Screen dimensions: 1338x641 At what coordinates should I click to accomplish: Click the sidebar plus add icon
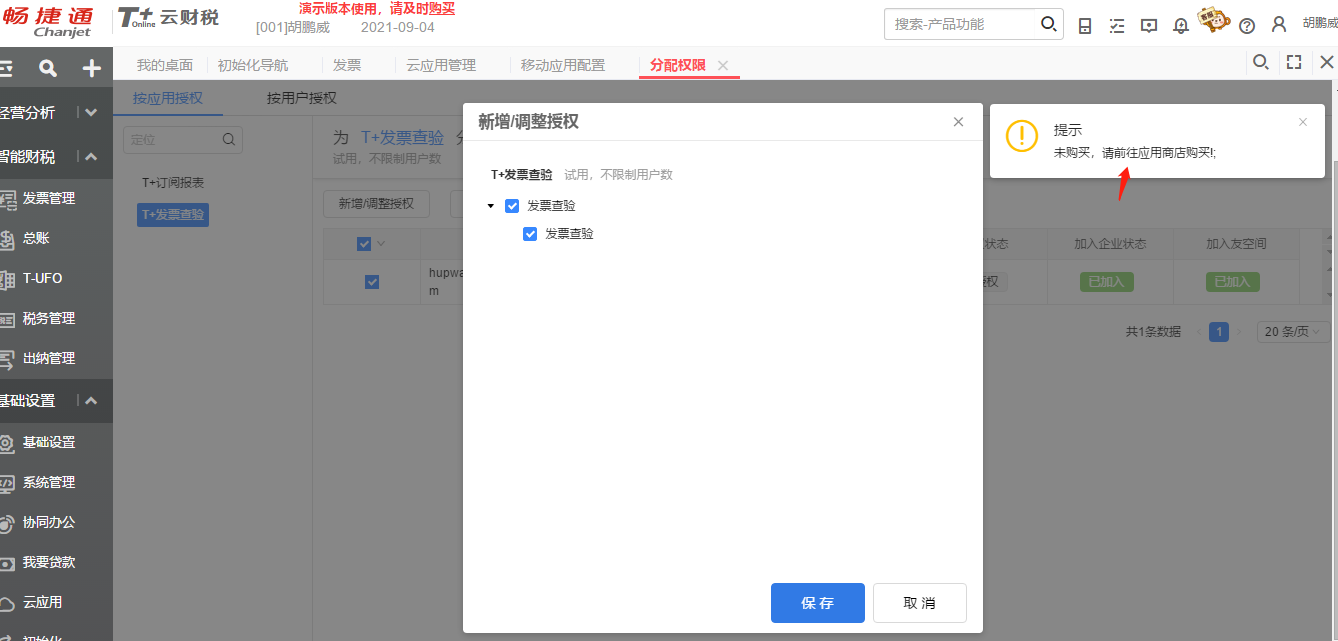(91, 68)
